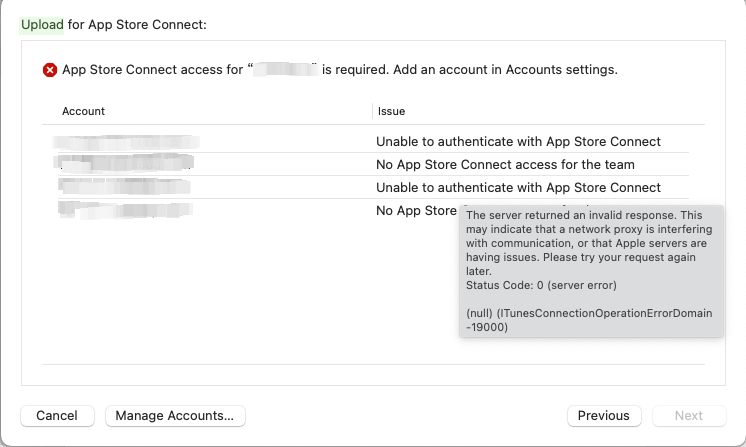Select first 'Unable to authenticate with App Store Connect' row
The height and width of the screenshot is (447, 746).
[518, 142]
